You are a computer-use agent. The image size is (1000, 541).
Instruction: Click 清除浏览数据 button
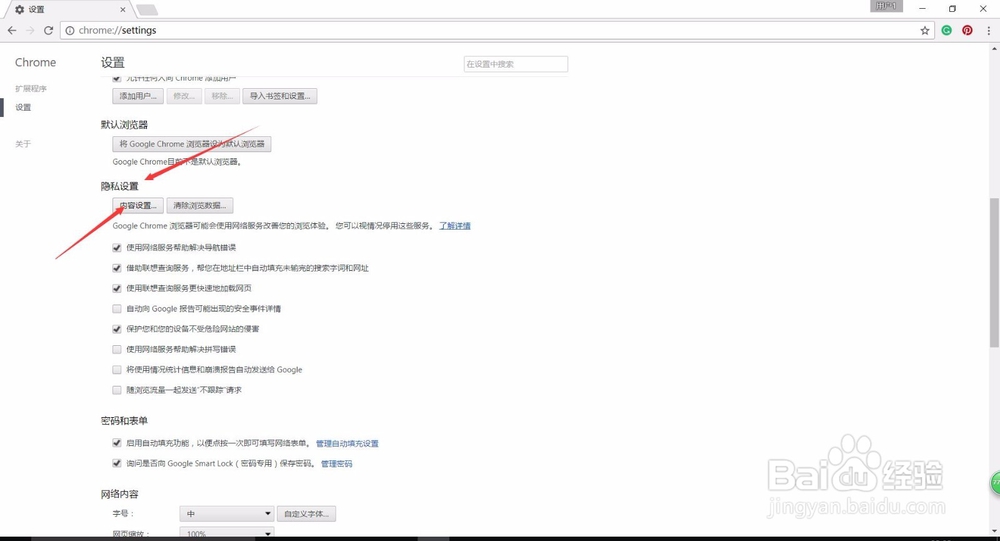coord(200,205)
